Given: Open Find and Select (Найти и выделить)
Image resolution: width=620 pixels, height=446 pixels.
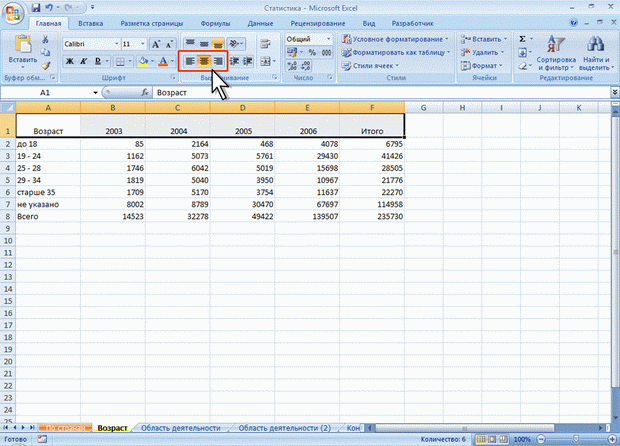Looking at the screenshot, I should [595, 53].
